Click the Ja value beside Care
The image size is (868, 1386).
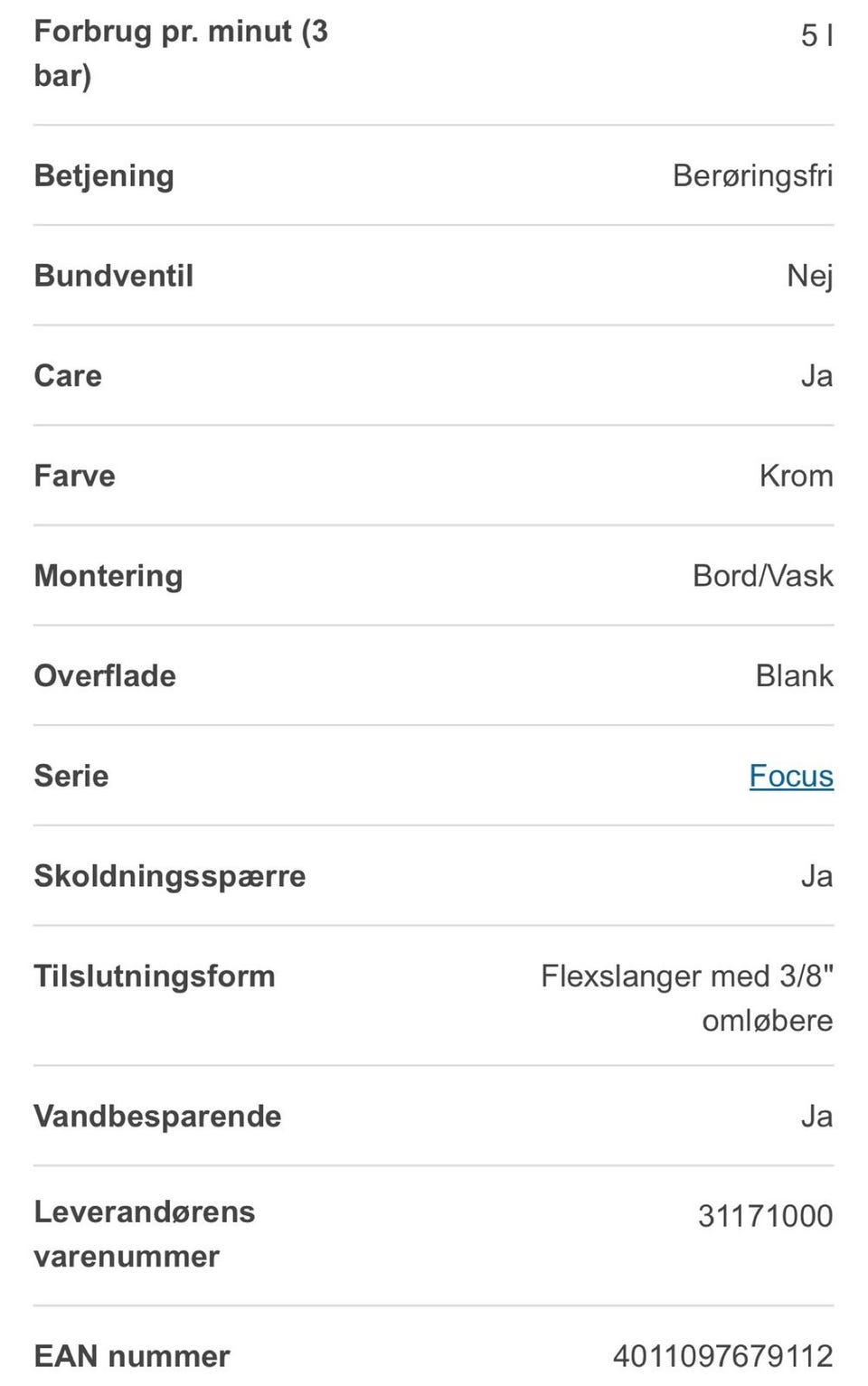(816, 376)
